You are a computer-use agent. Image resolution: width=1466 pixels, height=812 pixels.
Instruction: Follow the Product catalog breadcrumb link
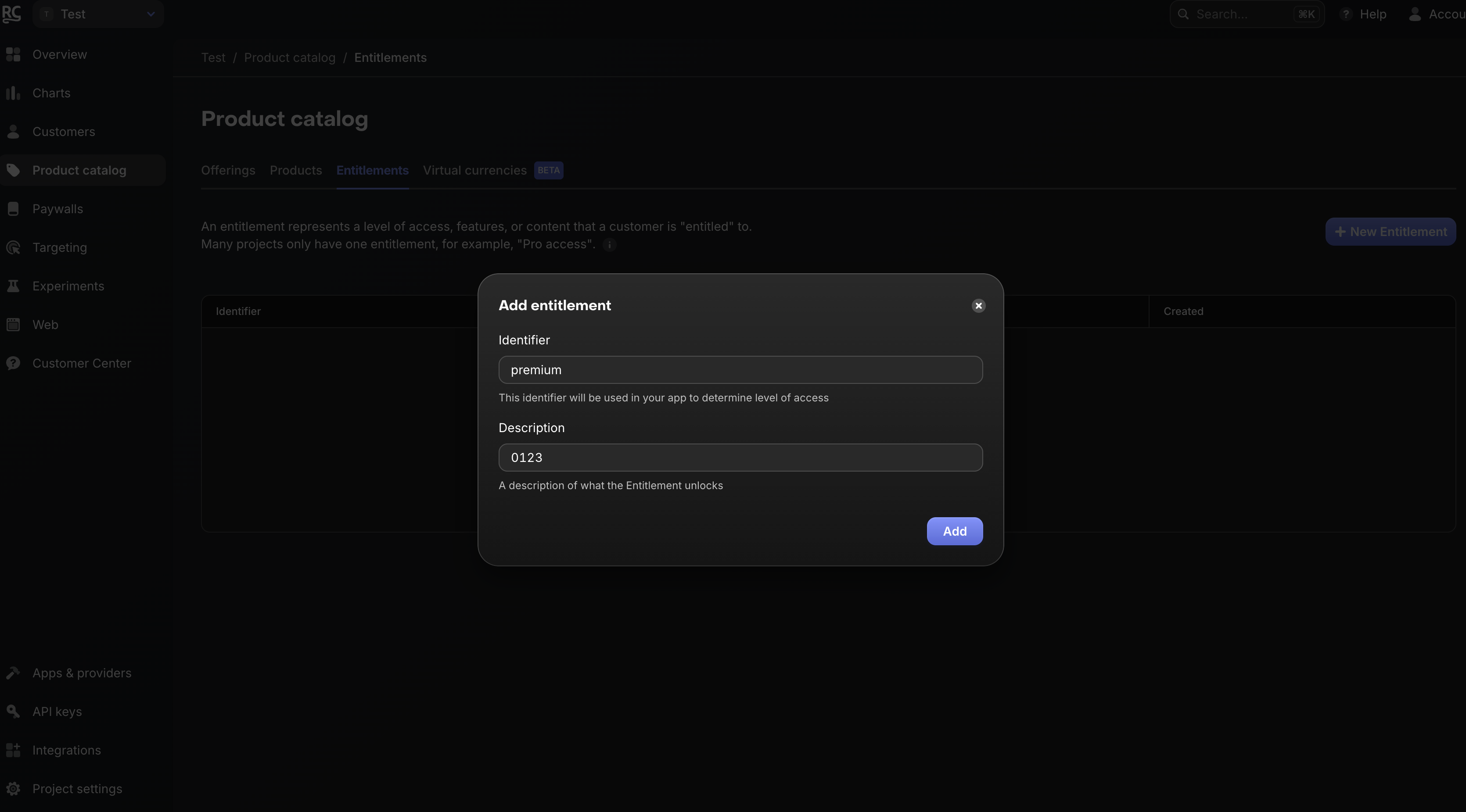[289, 58]
